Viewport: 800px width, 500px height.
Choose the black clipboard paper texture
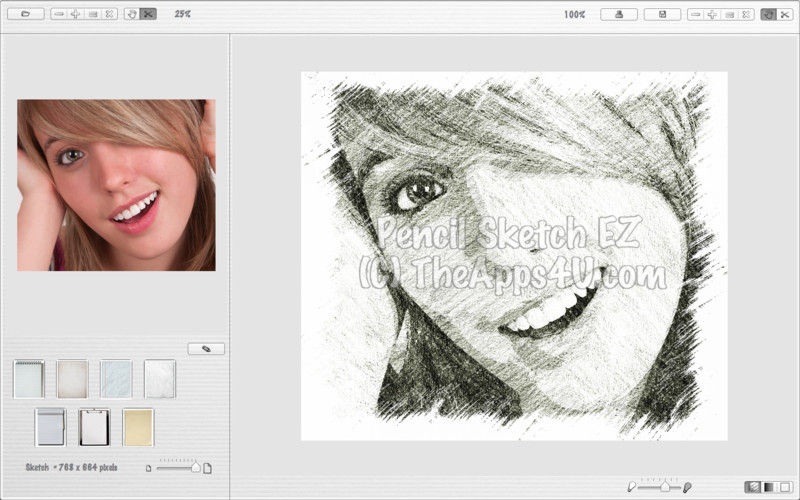[94, 427]
